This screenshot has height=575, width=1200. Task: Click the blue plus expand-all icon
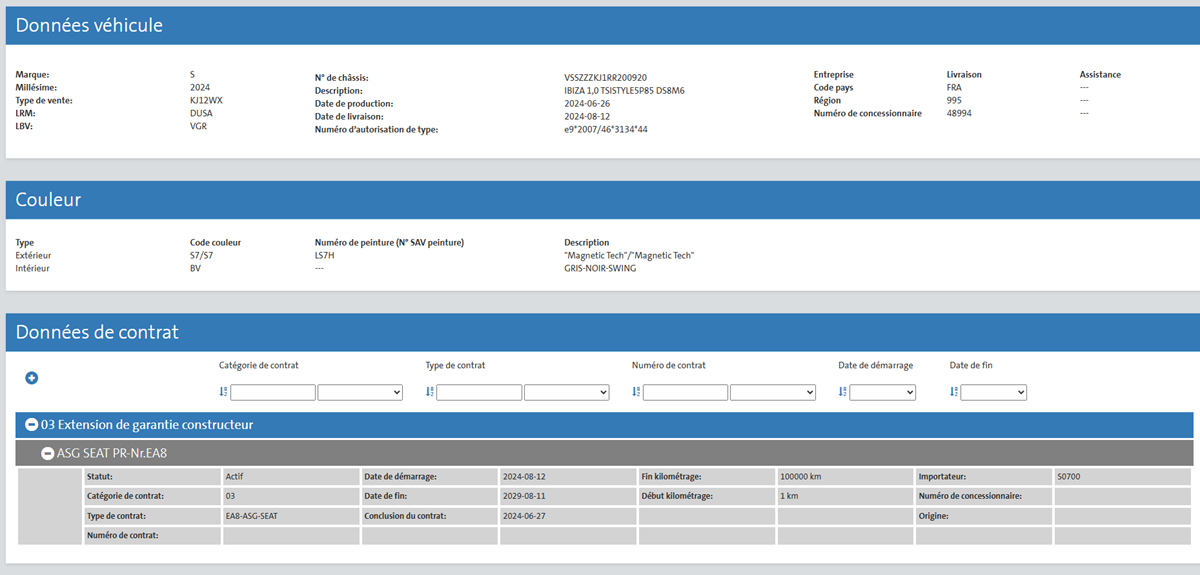31,378
